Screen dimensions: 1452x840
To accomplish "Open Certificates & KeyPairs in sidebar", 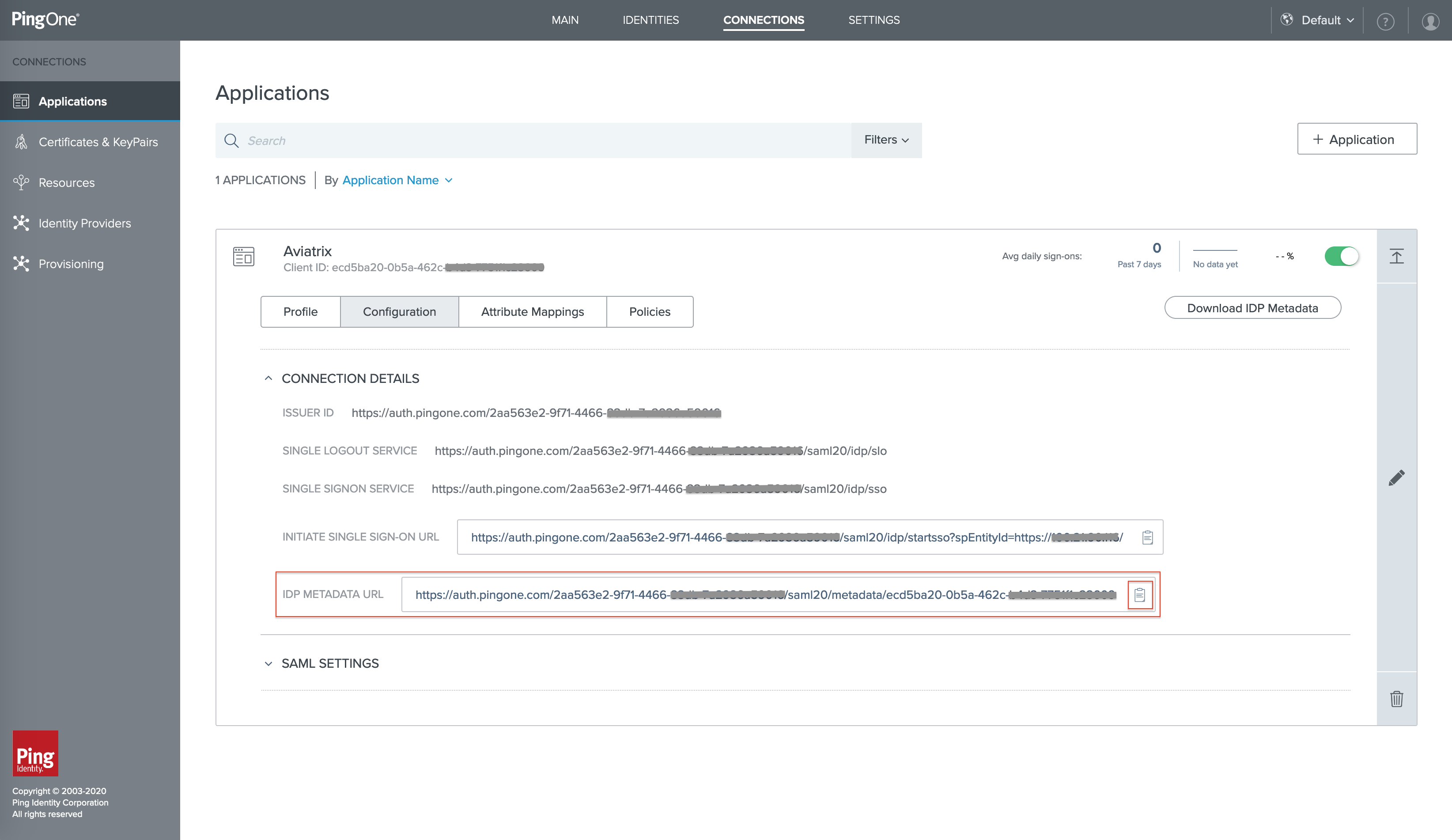I will tap(90, 142).
